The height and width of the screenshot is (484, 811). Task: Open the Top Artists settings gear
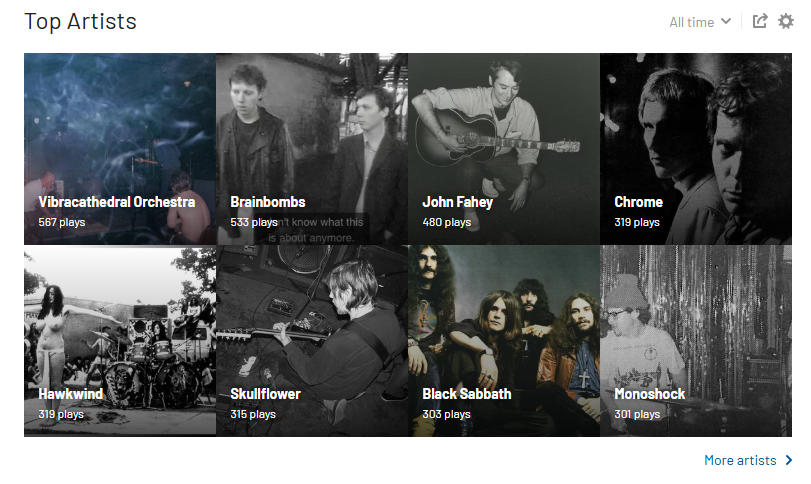[786, 21]
